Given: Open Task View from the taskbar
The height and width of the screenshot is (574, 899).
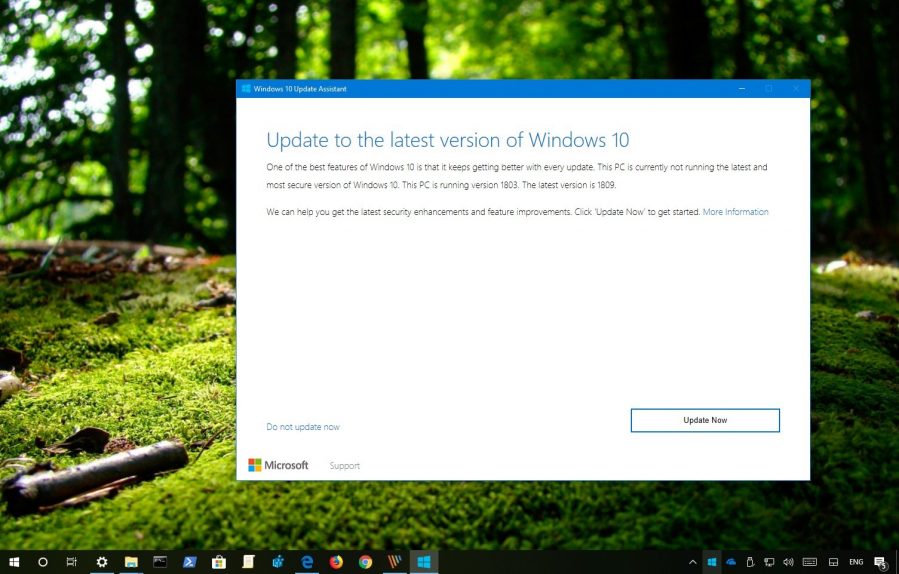Looking at the screenshot, I should [72, 562].
